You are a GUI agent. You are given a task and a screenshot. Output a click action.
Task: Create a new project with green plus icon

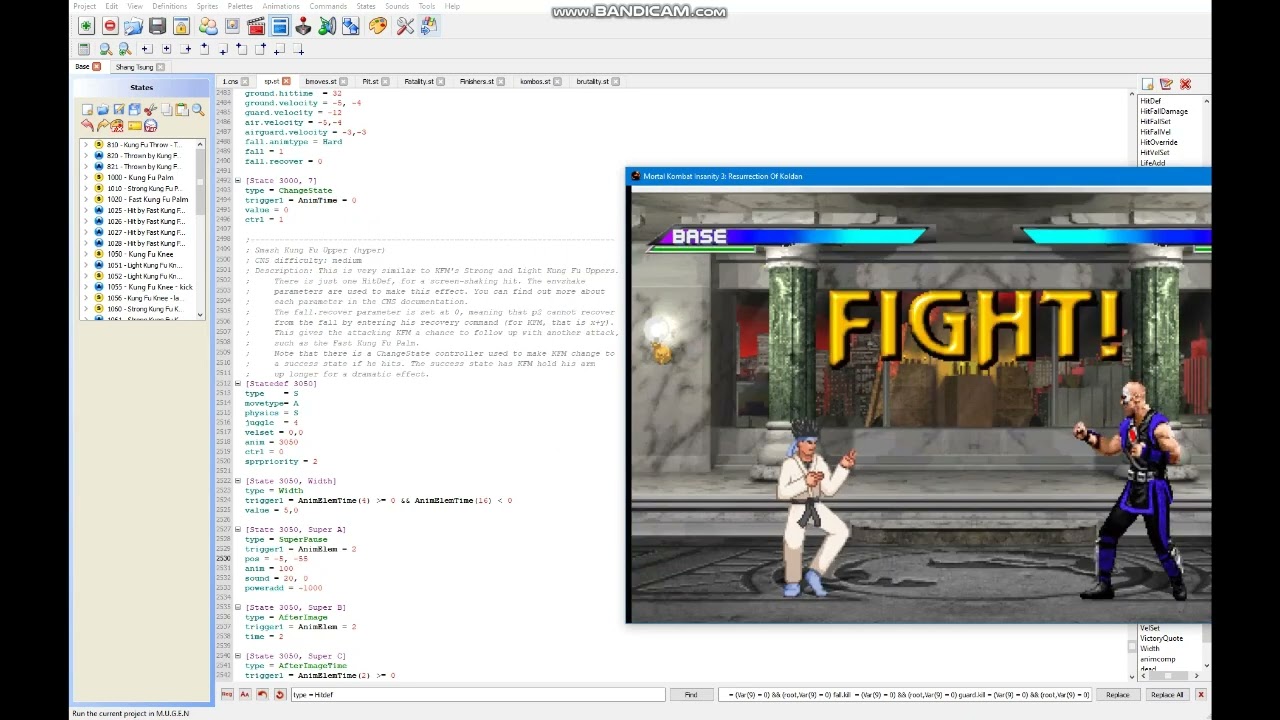(x=86, y=27)
